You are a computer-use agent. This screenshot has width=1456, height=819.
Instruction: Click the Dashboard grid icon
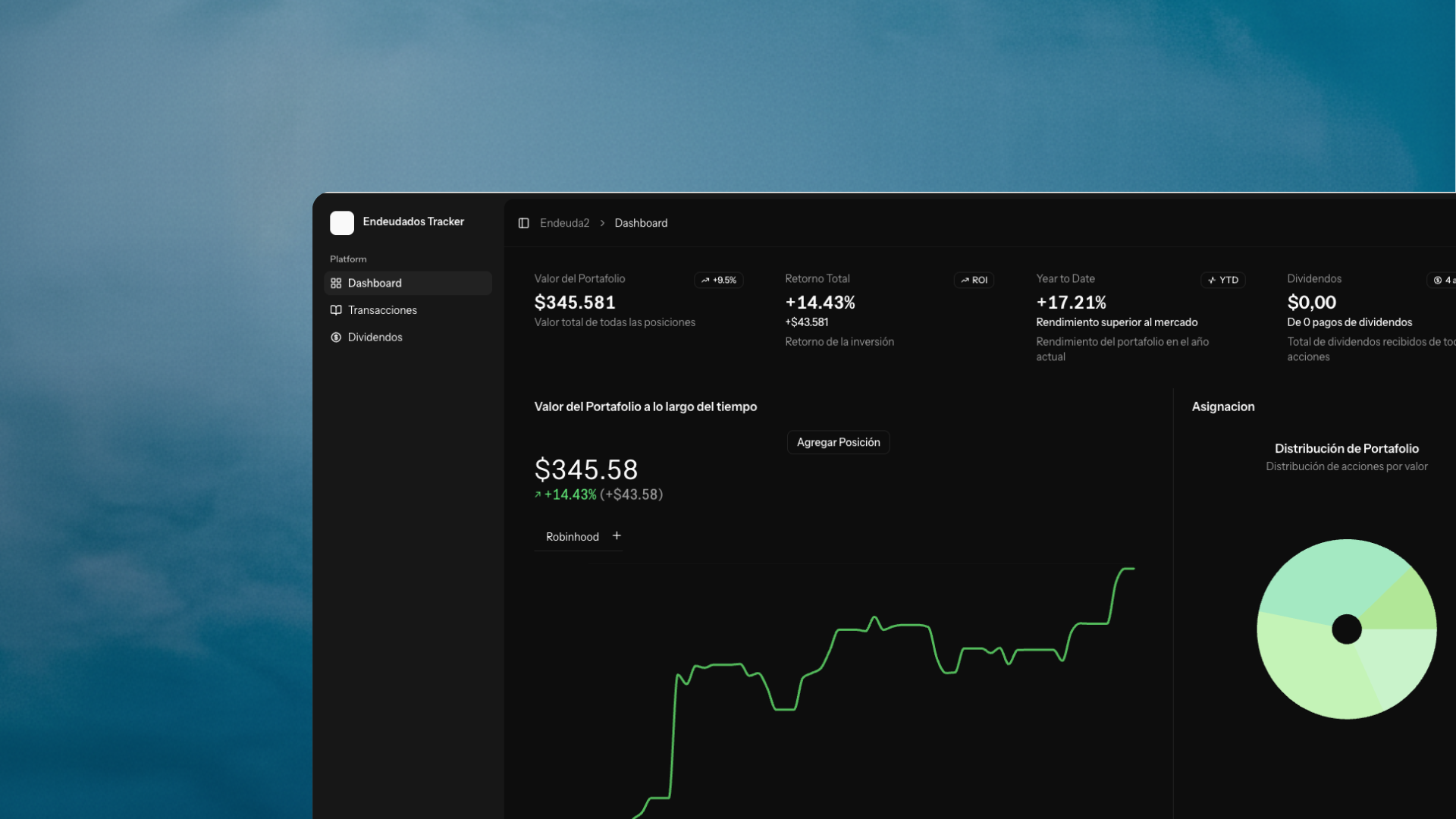coord(336,283)
